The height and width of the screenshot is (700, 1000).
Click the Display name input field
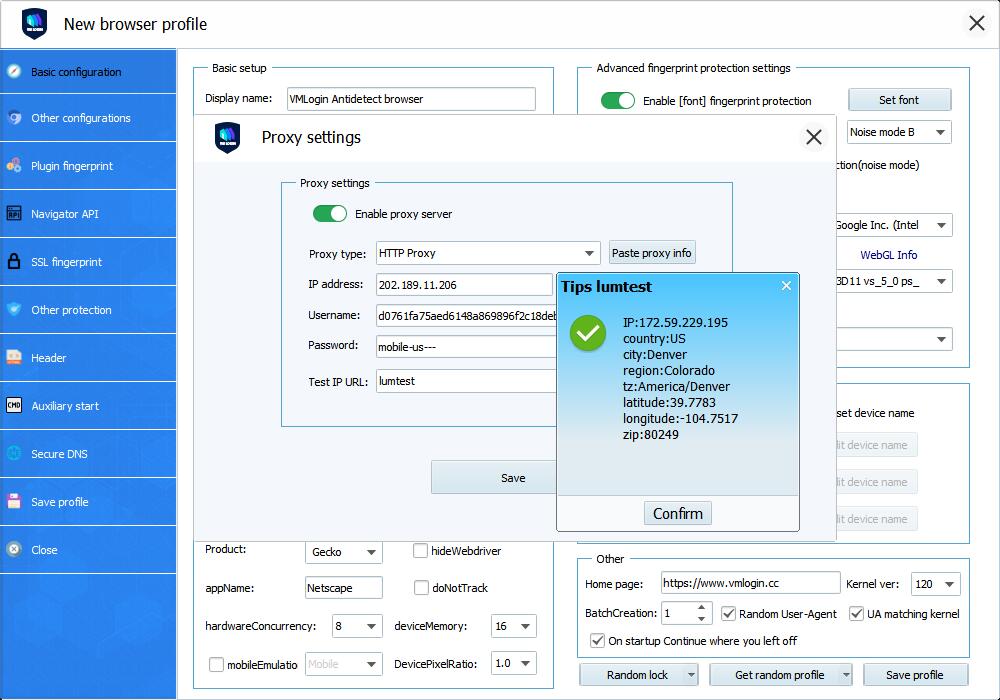click(x=411, y=99)
